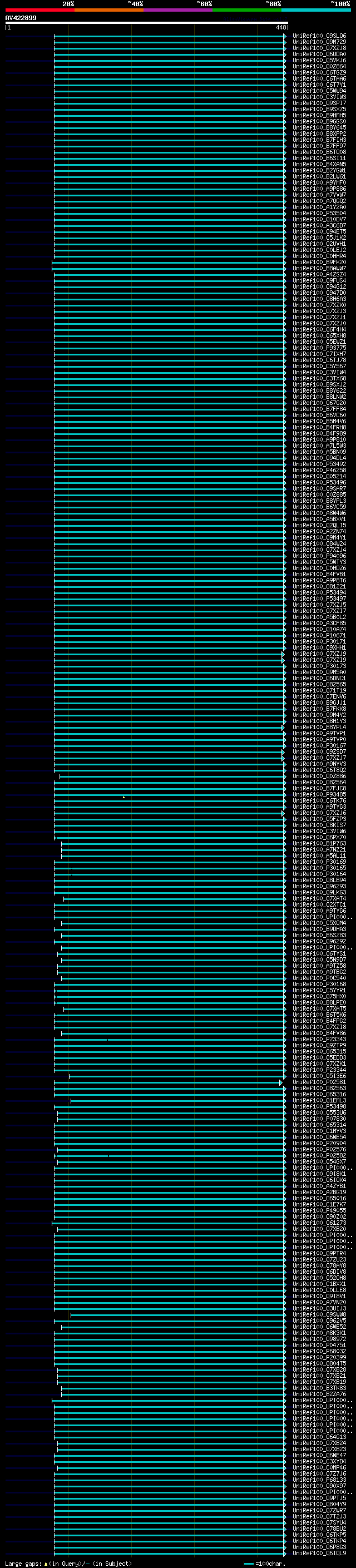Select the UniRef100_Q9SWW8 label
This screenshot has width=356, height=1568.
(x=319, y=1314)
